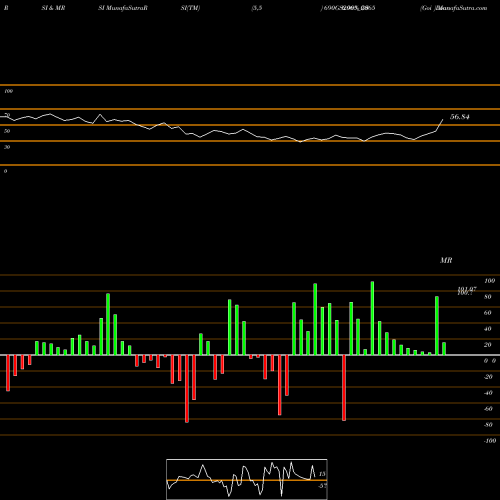This screenshot has width=500, height=500.
Task: Click the MR panel title label
Action: (446, 260)
